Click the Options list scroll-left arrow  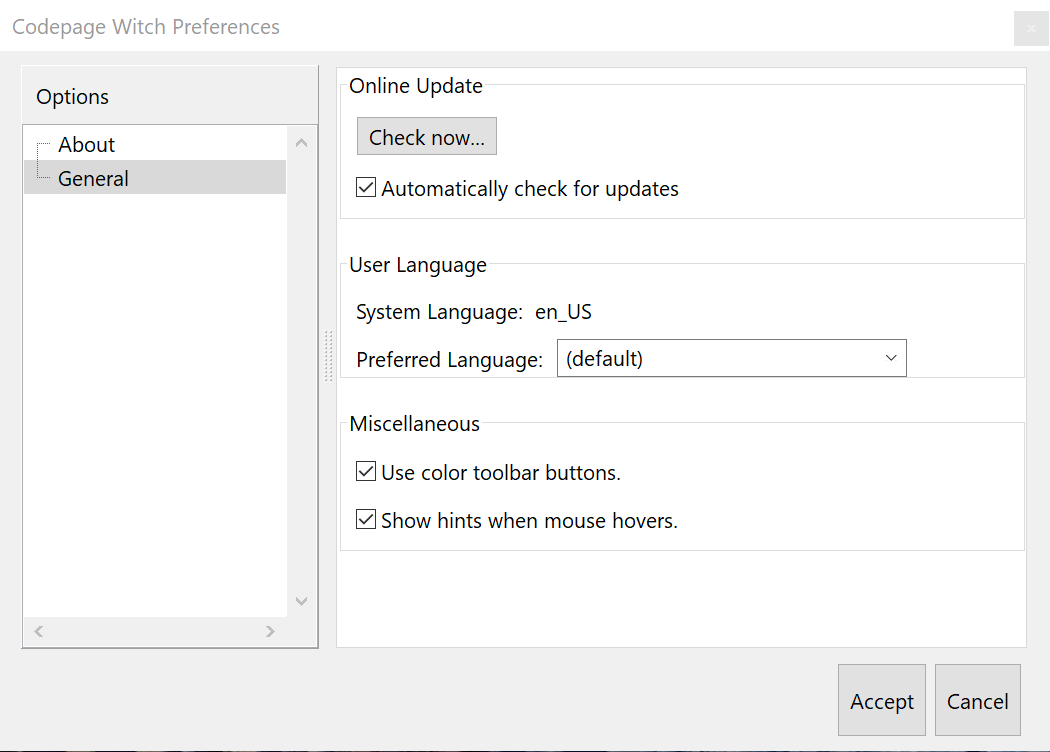(39, 632)
